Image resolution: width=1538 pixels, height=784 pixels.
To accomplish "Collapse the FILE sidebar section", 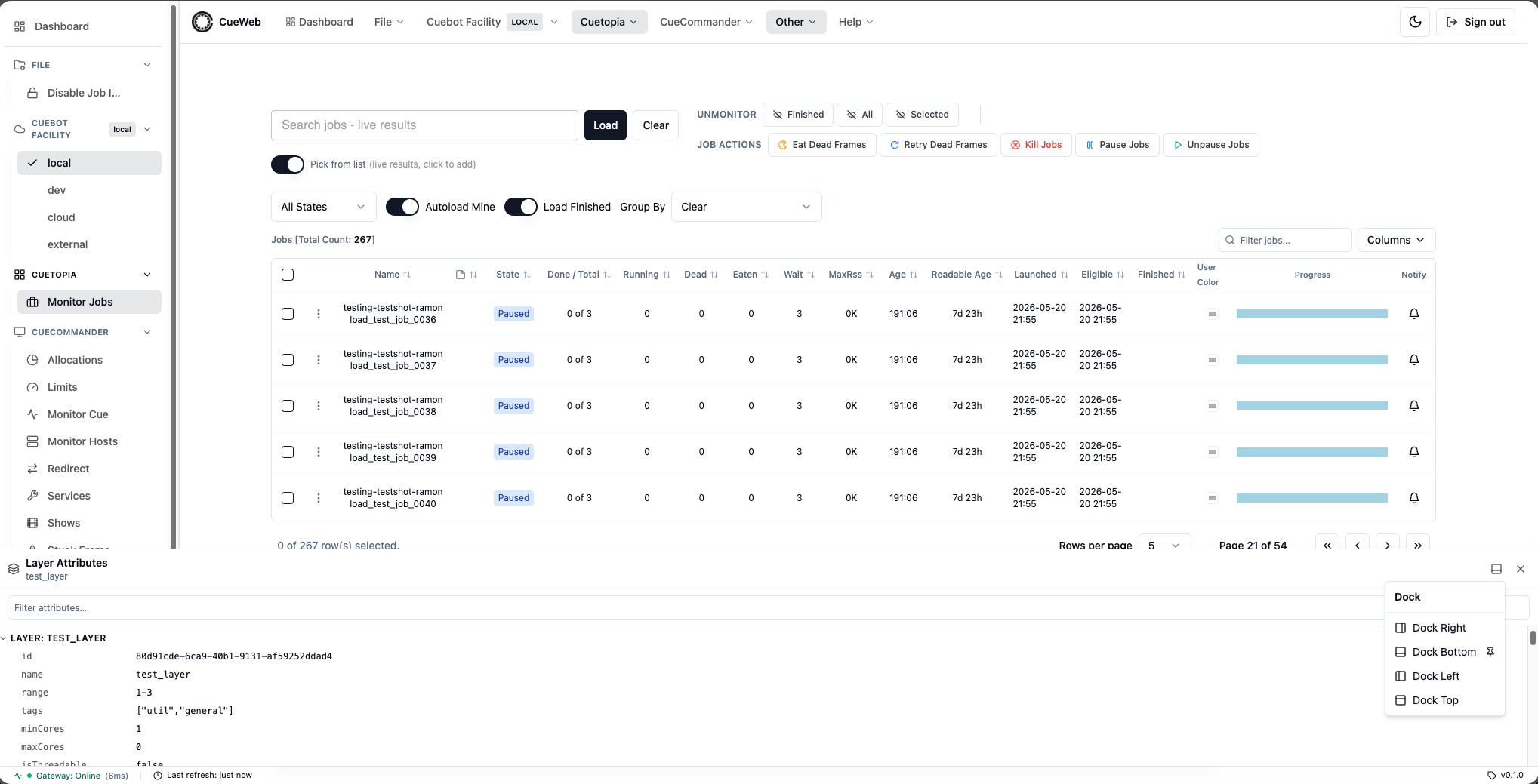I will tap(147, 65).
